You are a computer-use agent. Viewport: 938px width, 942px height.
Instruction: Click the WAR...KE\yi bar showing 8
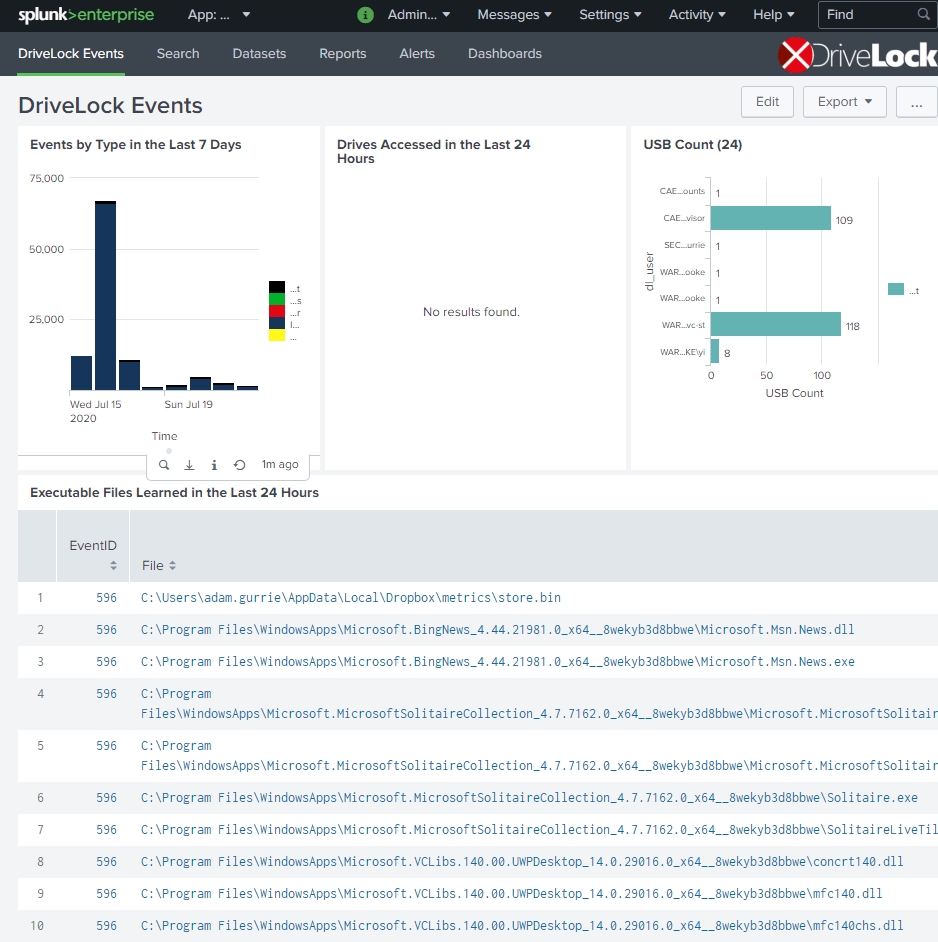pos(715,351)
